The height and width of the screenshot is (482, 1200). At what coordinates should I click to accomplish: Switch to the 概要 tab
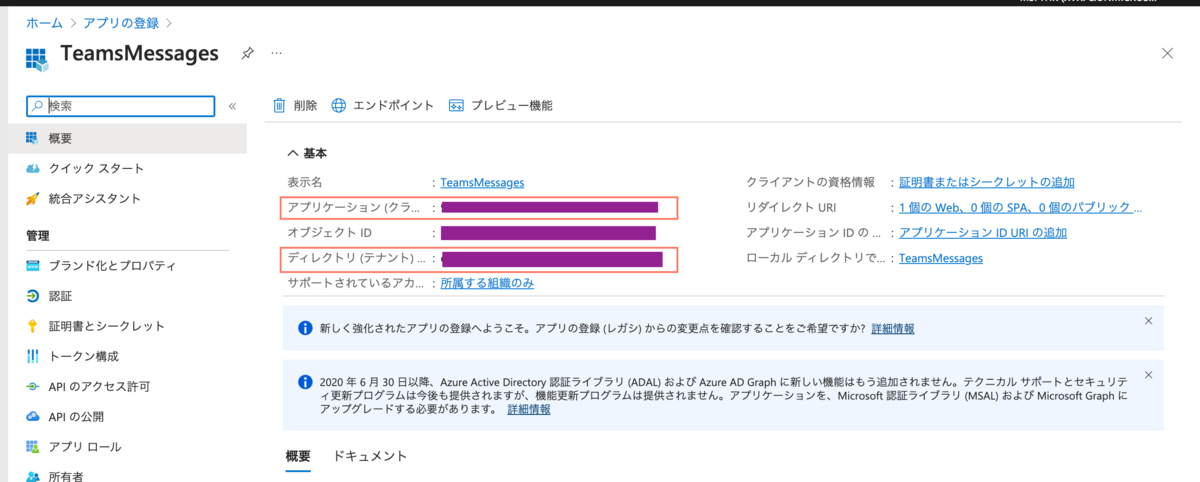coord(298,456)
